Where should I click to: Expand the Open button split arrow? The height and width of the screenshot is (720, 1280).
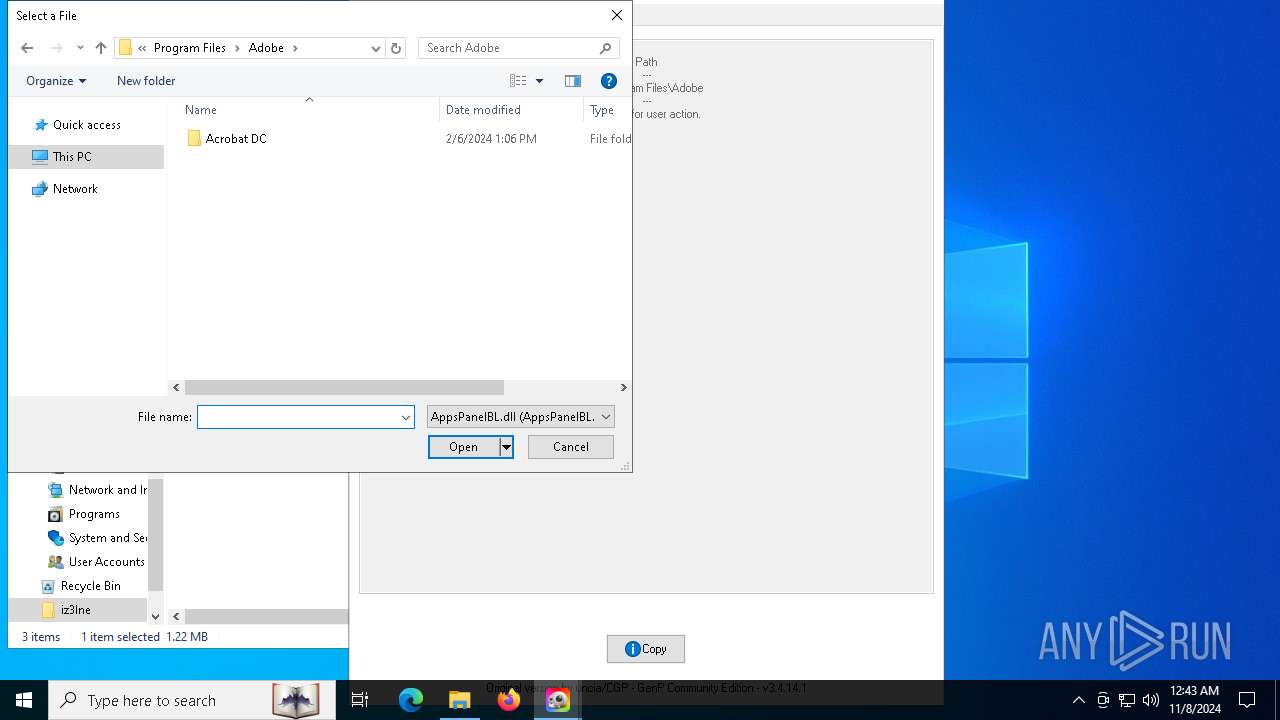[506, 447]
